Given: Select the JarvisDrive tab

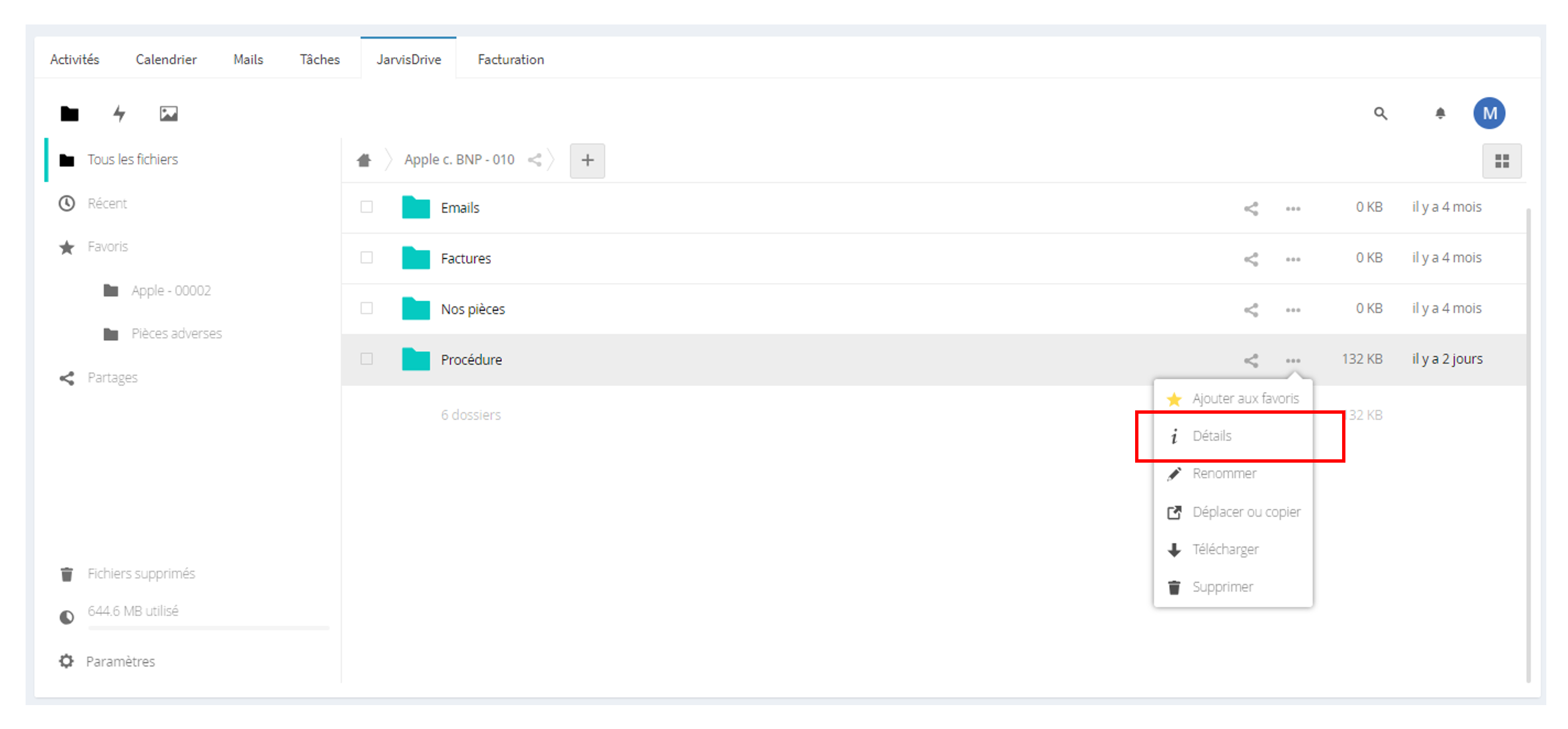Looking at the screenshot, I should click(408, 59).
